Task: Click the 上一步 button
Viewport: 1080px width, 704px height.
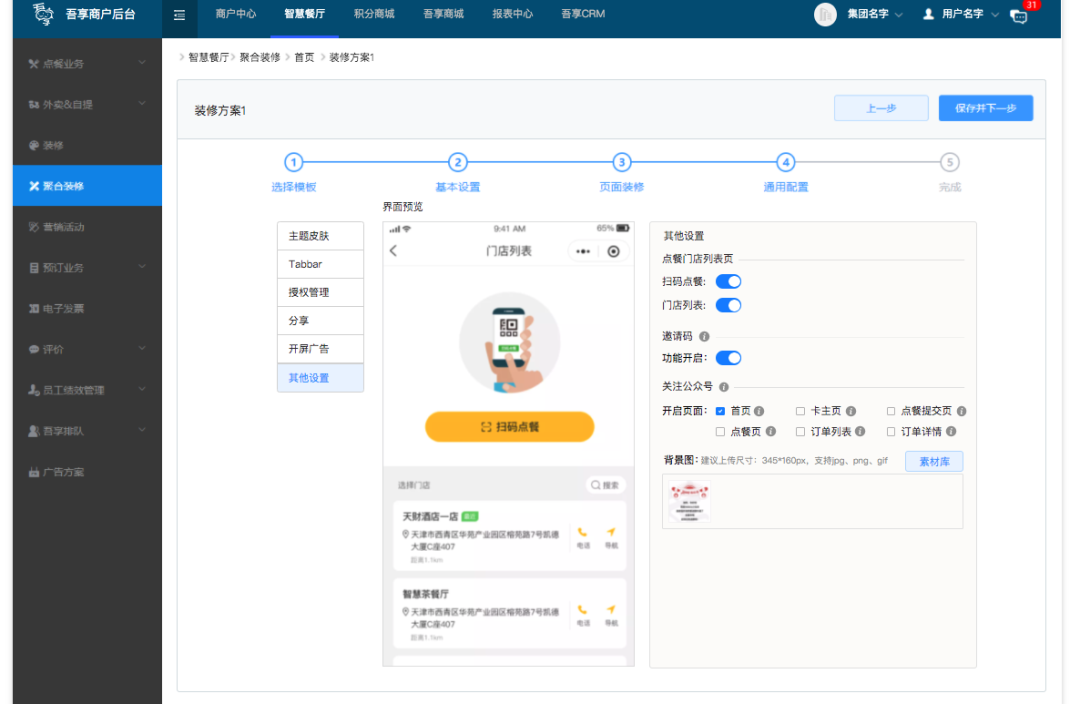Action: [881, 108]
